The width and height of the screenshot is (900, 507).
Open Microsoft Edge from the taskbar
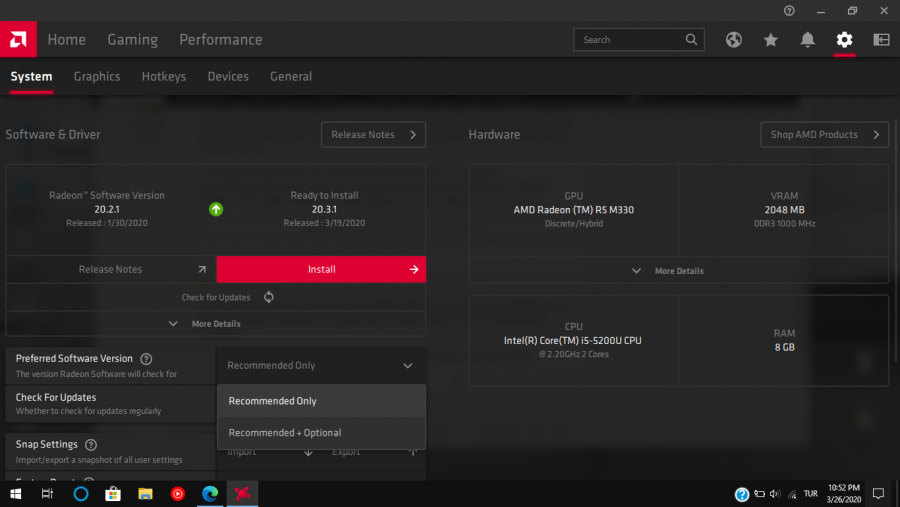pos(210,494)
